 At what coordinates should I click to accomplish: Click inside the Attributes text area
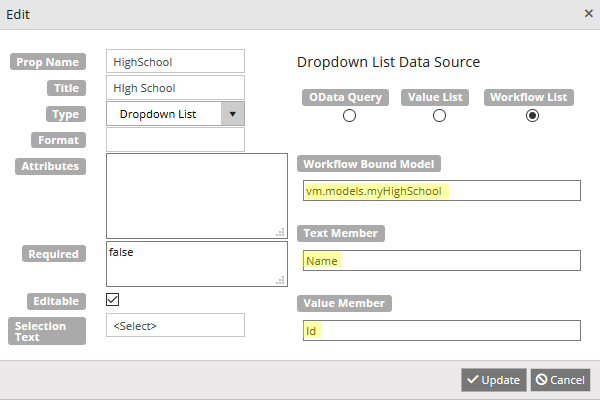point(196,195)
